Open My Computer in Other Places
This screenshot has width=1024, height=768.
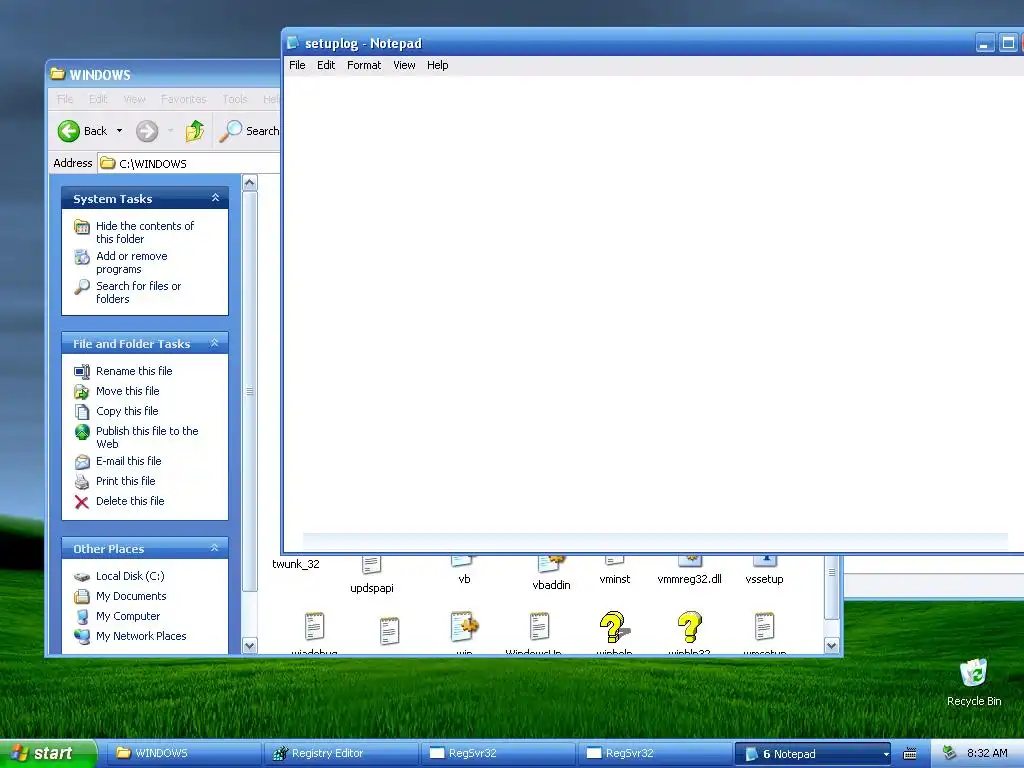[128, 616]
